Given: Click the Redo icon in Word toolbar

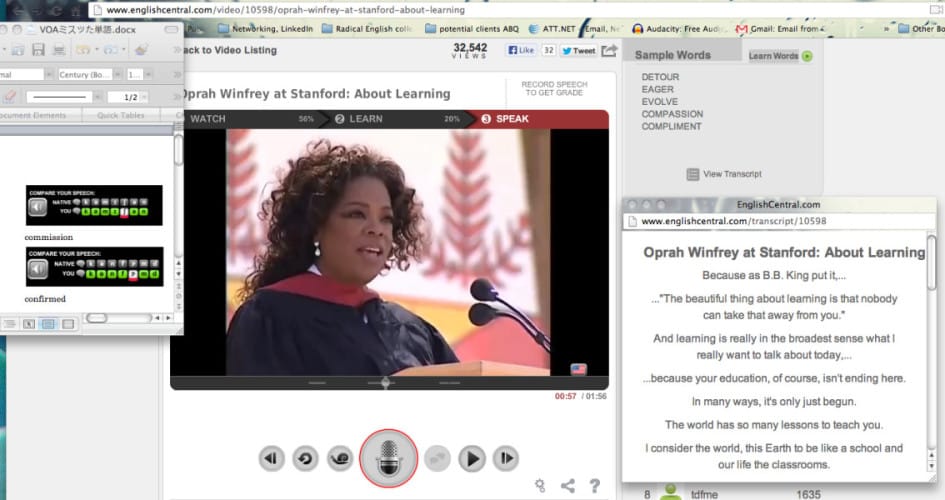Looking at the screenshot, I should (111, 49).
